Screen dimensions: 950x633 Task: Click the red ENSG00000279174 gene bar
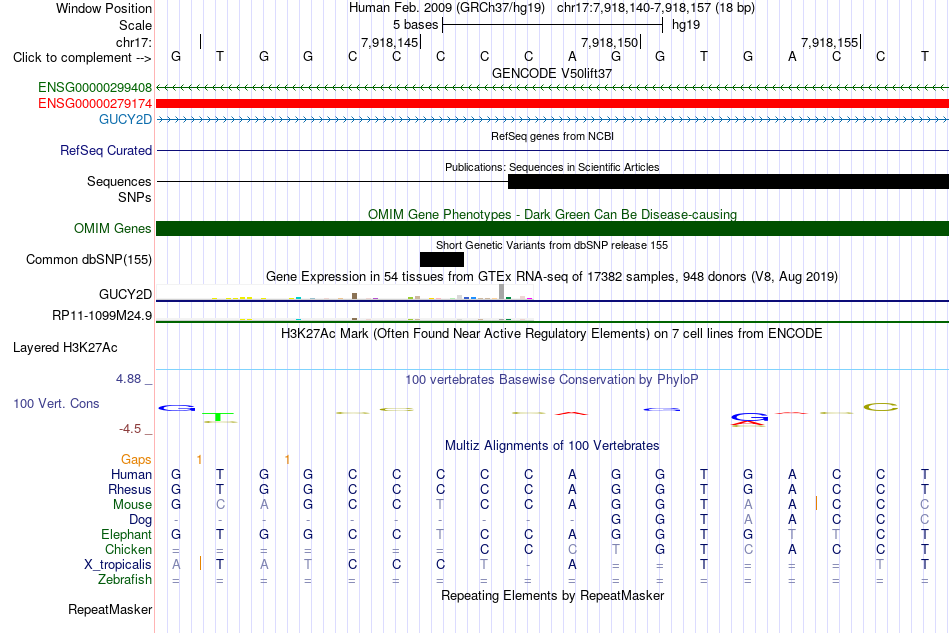click(x=553, y=104)
